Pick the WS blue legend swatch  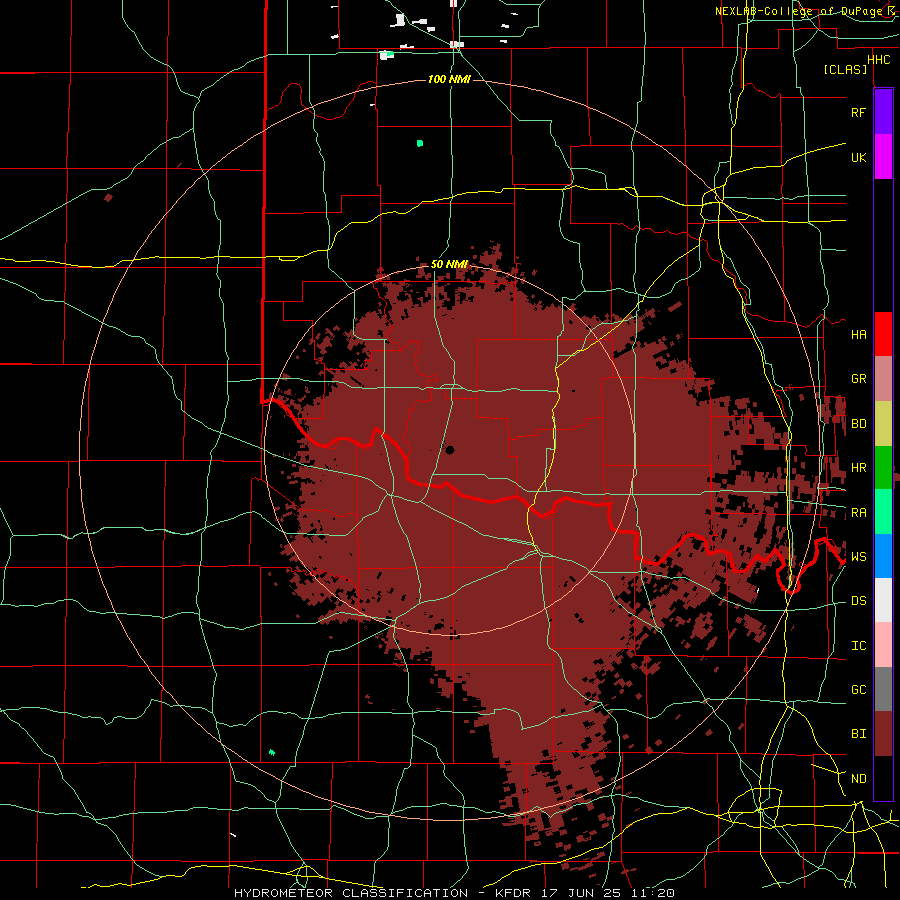coord(883,556)
